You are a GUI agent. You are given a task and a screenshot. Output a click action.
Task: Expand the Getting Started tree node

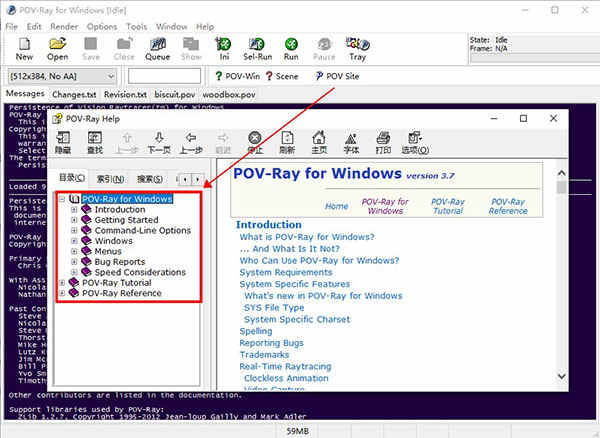tap(74, 220)
